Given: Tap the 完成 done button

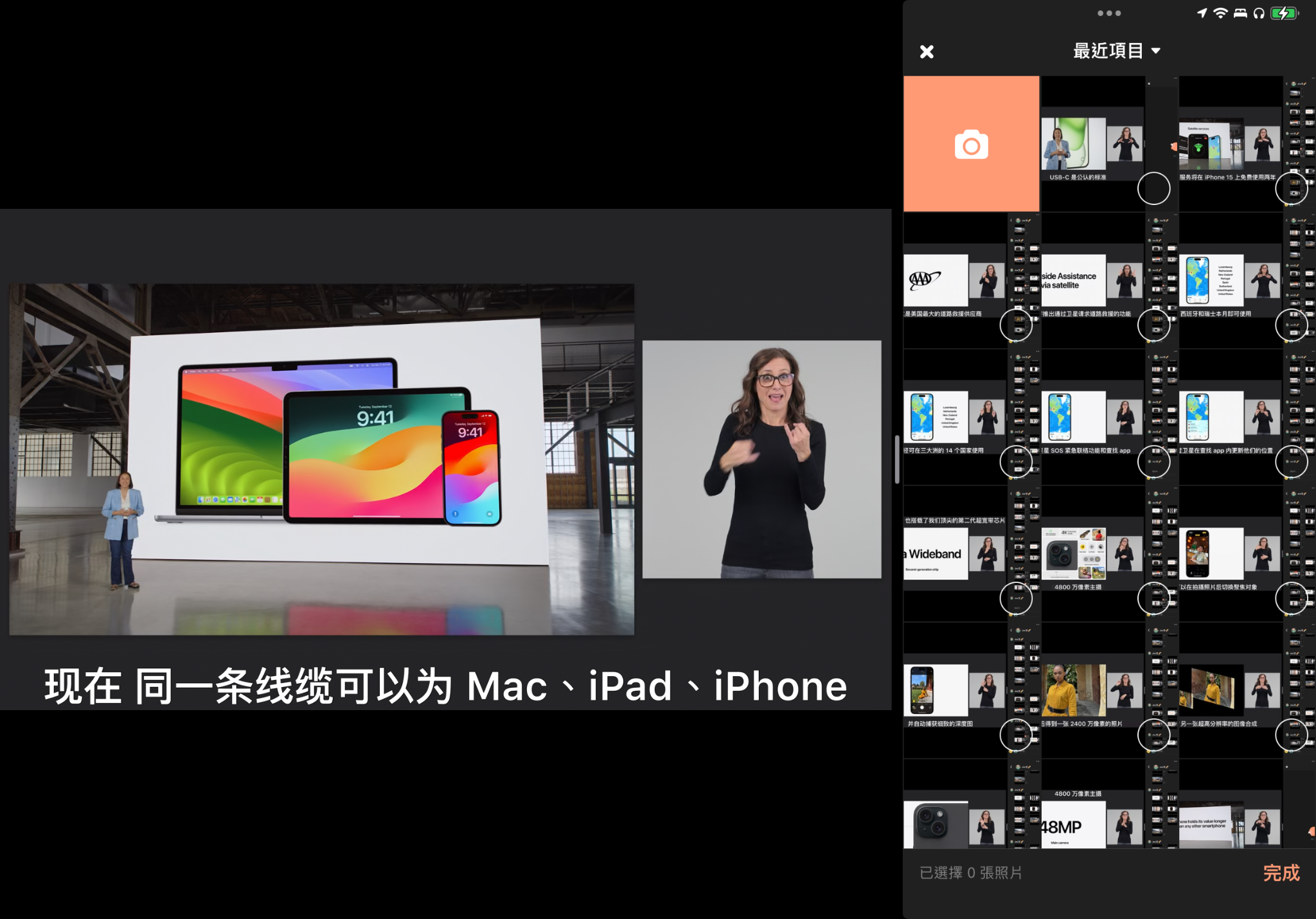Looking at the screenshot, I should point(1281,872).
